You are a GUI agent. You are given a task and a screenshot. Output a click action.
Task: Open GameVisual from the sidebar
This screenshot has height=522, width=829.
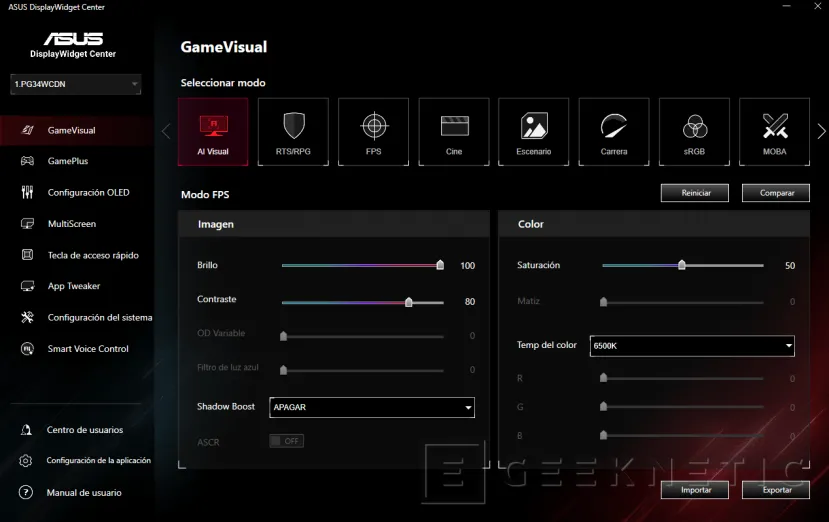[77, 130]
